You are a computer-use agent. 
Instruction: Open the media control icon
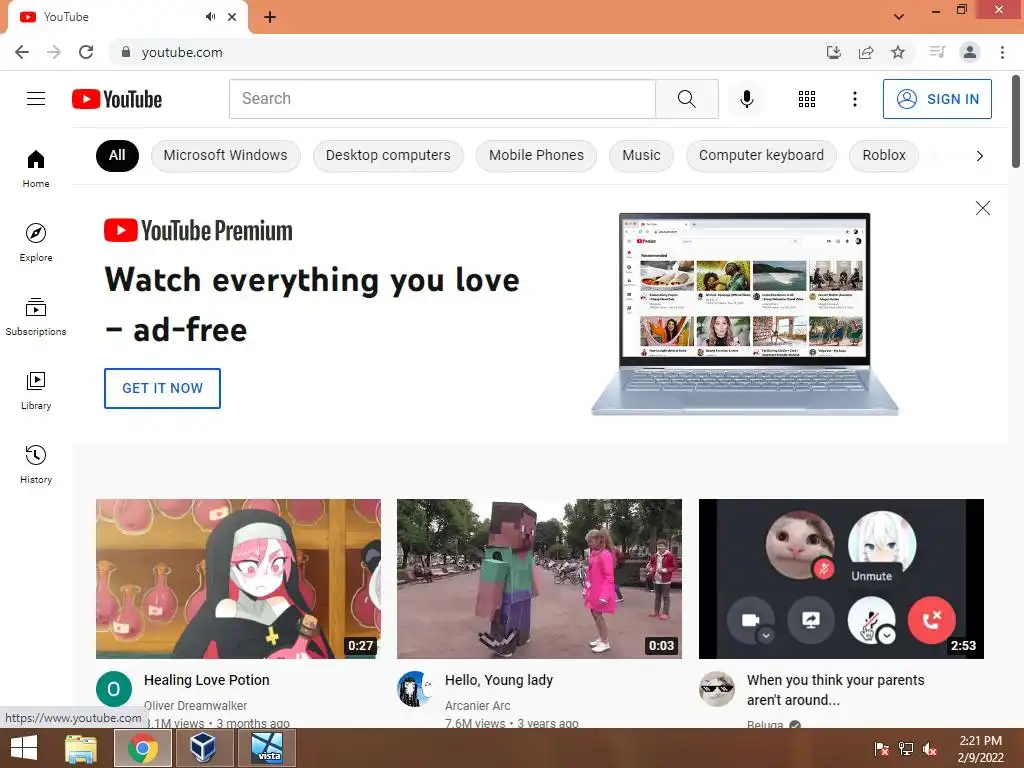pos(937,52)
